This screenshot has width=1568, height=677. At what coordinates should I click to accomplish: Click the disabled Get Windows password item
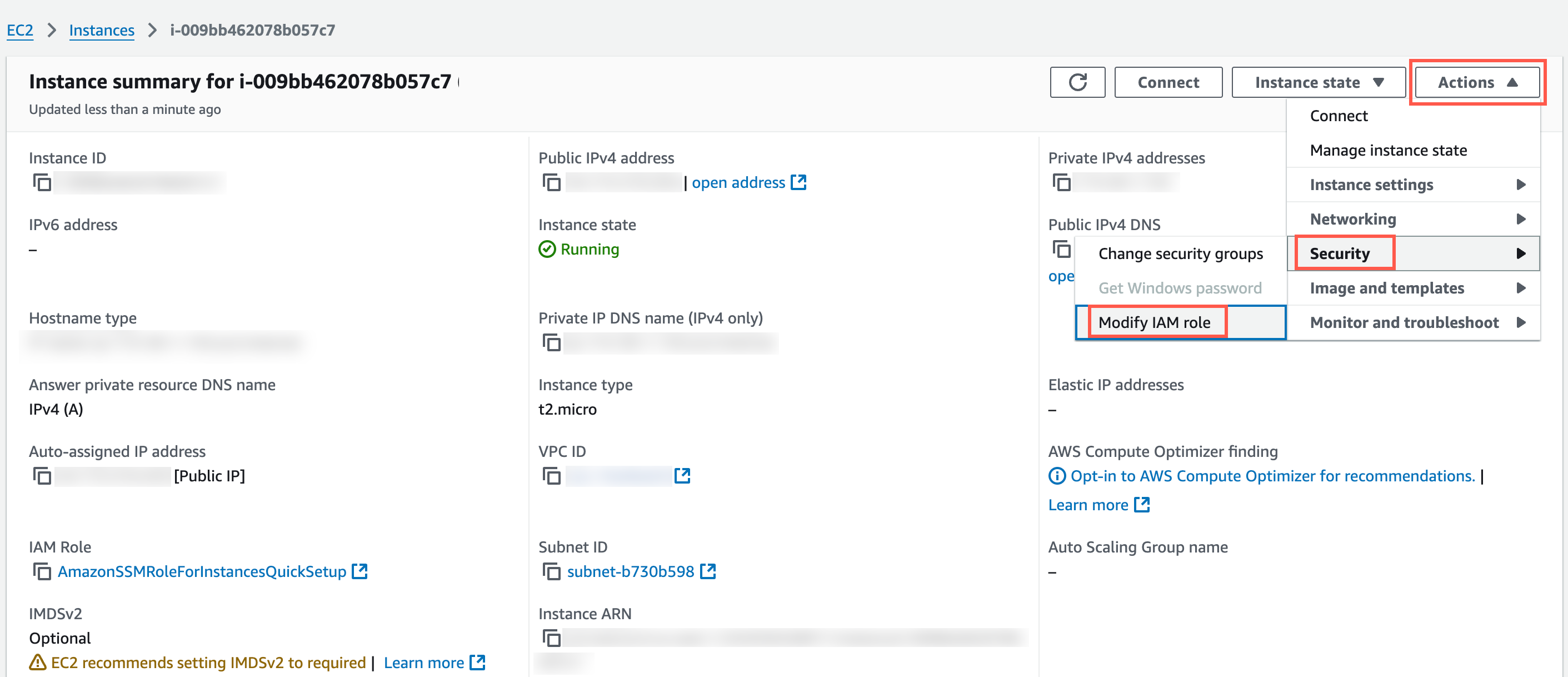click(x=1180, y=288)
